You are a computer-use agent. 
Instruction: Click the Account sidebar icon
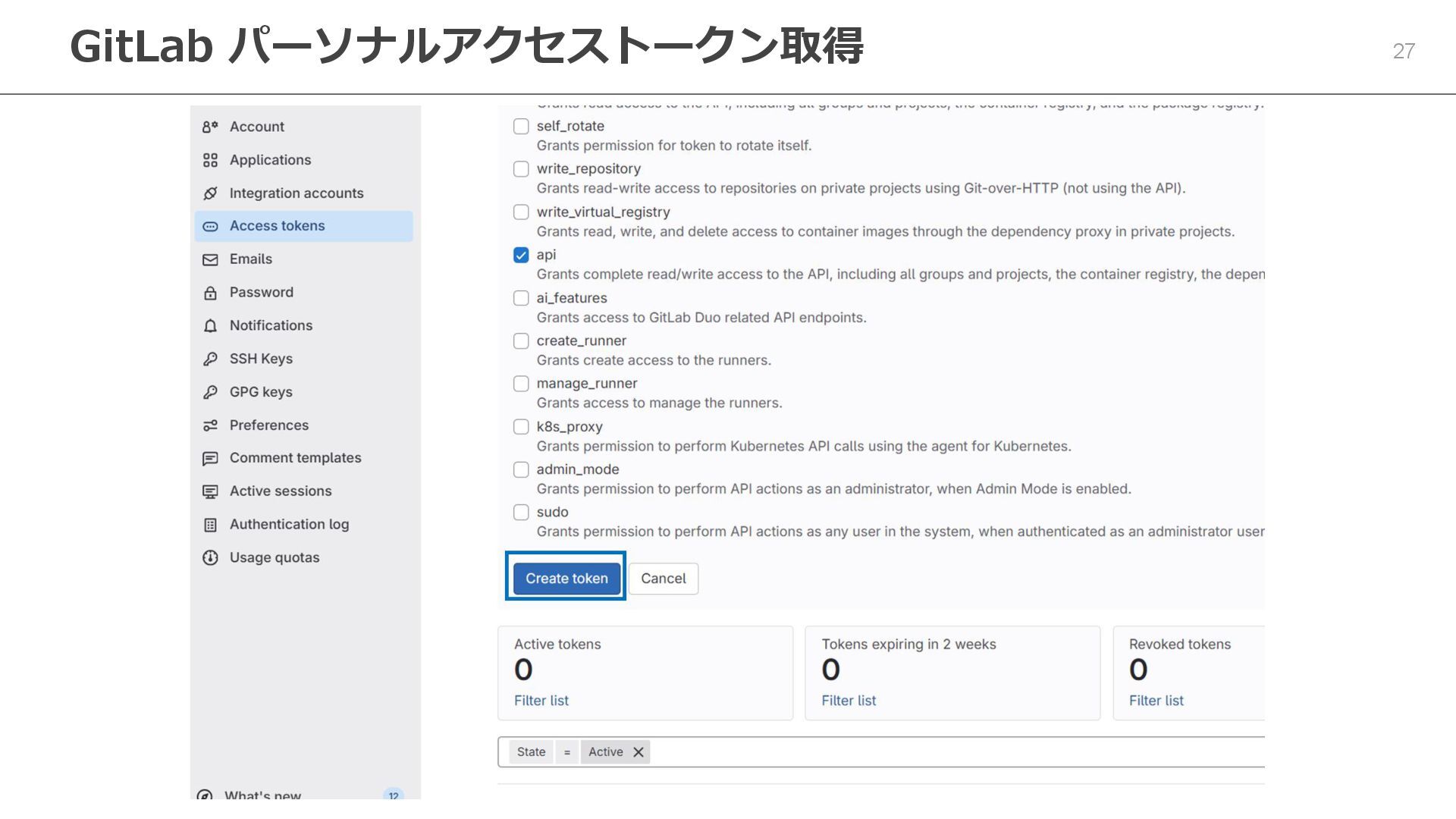210,127
